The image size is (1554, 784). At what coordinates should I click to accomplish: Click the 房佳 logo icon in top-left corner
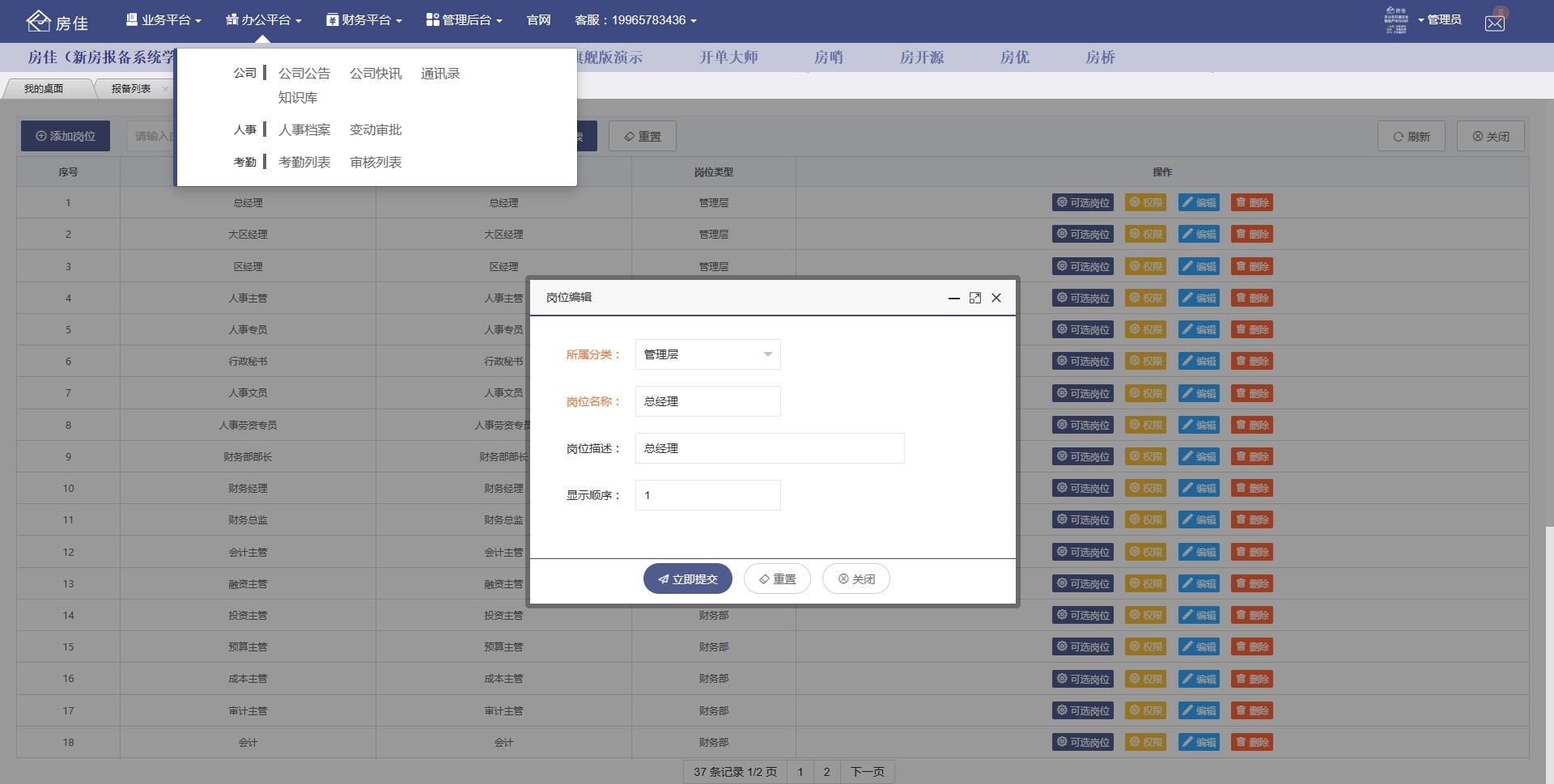39,21
